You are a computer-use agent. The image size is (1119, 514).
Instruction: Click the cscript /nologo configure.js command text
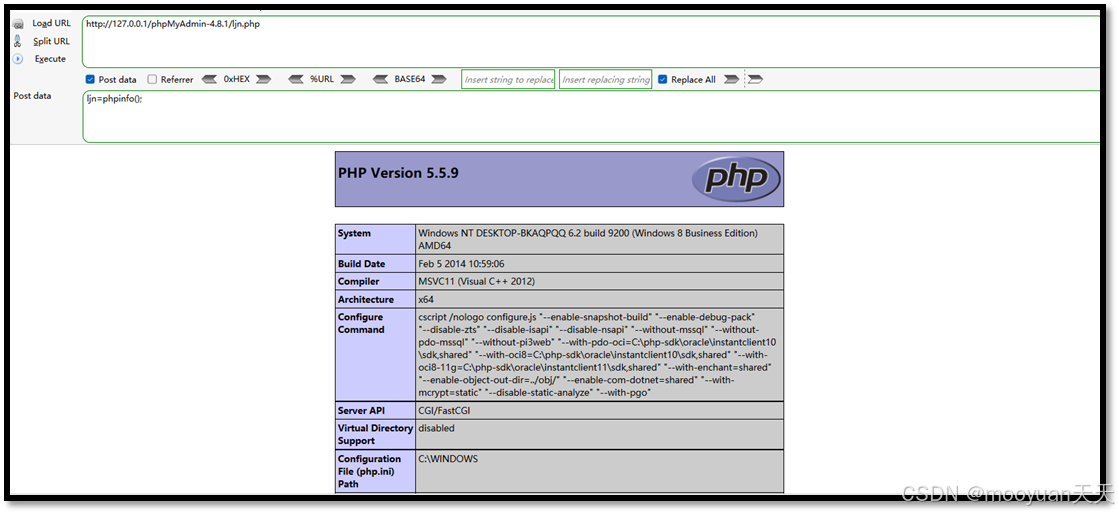click(x=598, y=355)
